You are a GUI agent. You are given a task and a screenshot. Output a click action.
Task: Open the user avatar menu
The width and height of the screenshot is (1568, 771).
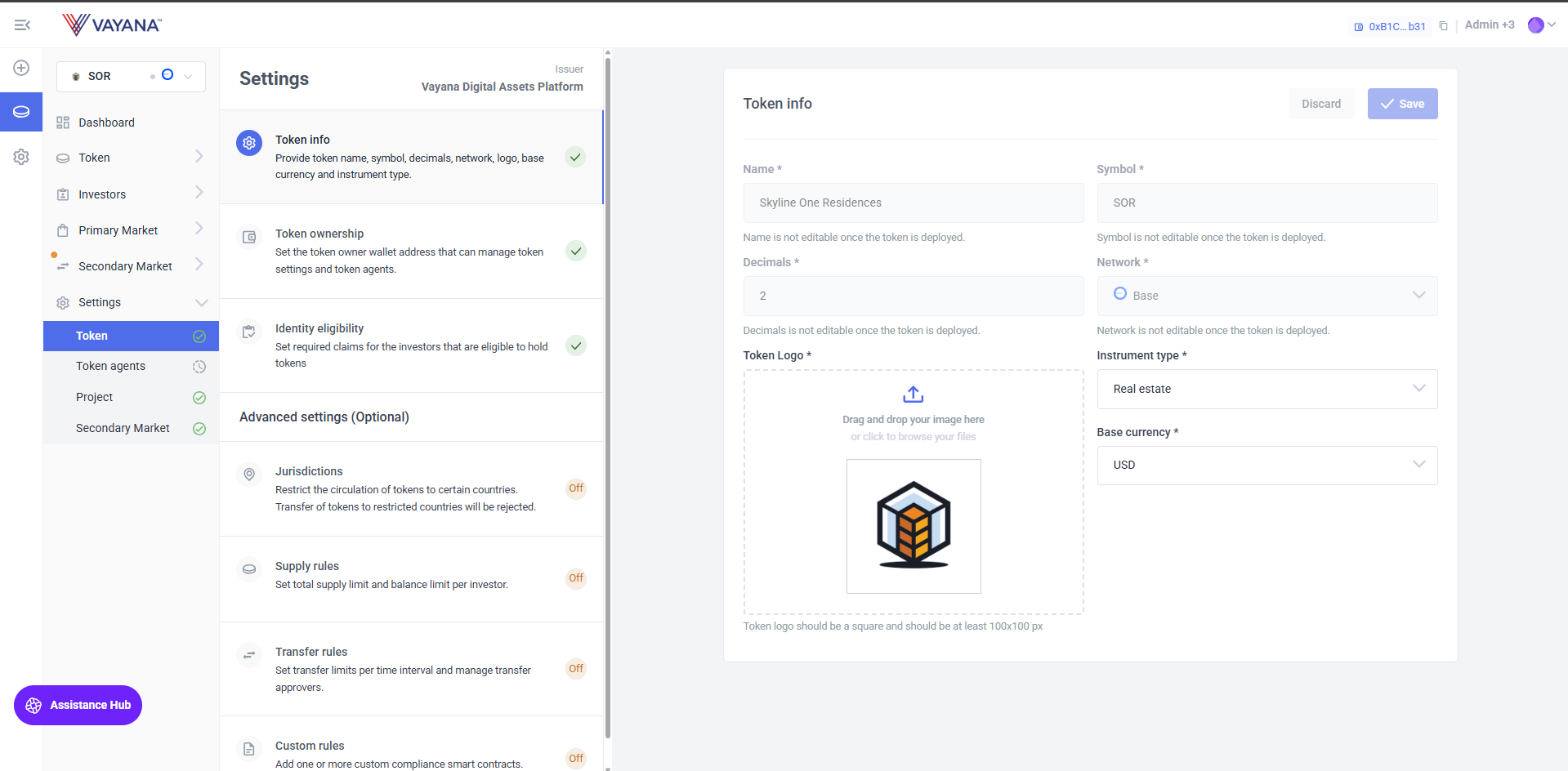(x=1540, y=25)
